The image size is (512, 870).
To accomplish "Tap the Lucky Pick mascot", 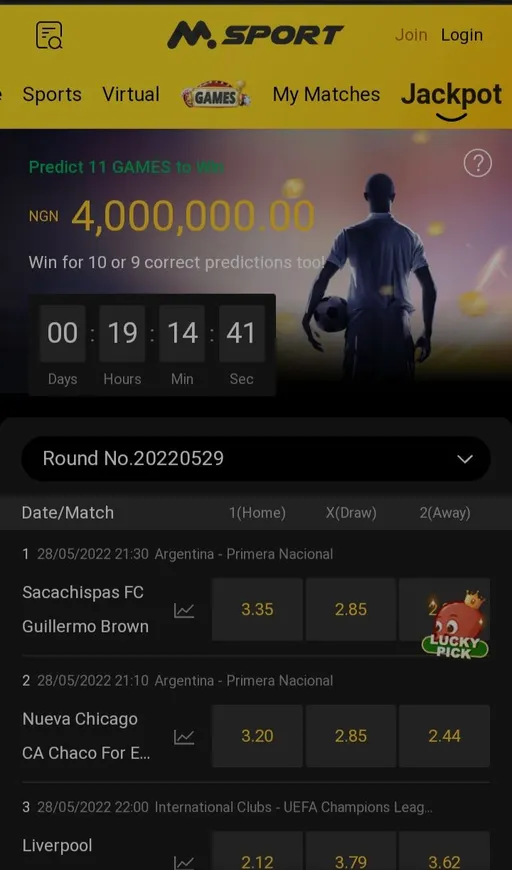I will [x=456, y=625].
